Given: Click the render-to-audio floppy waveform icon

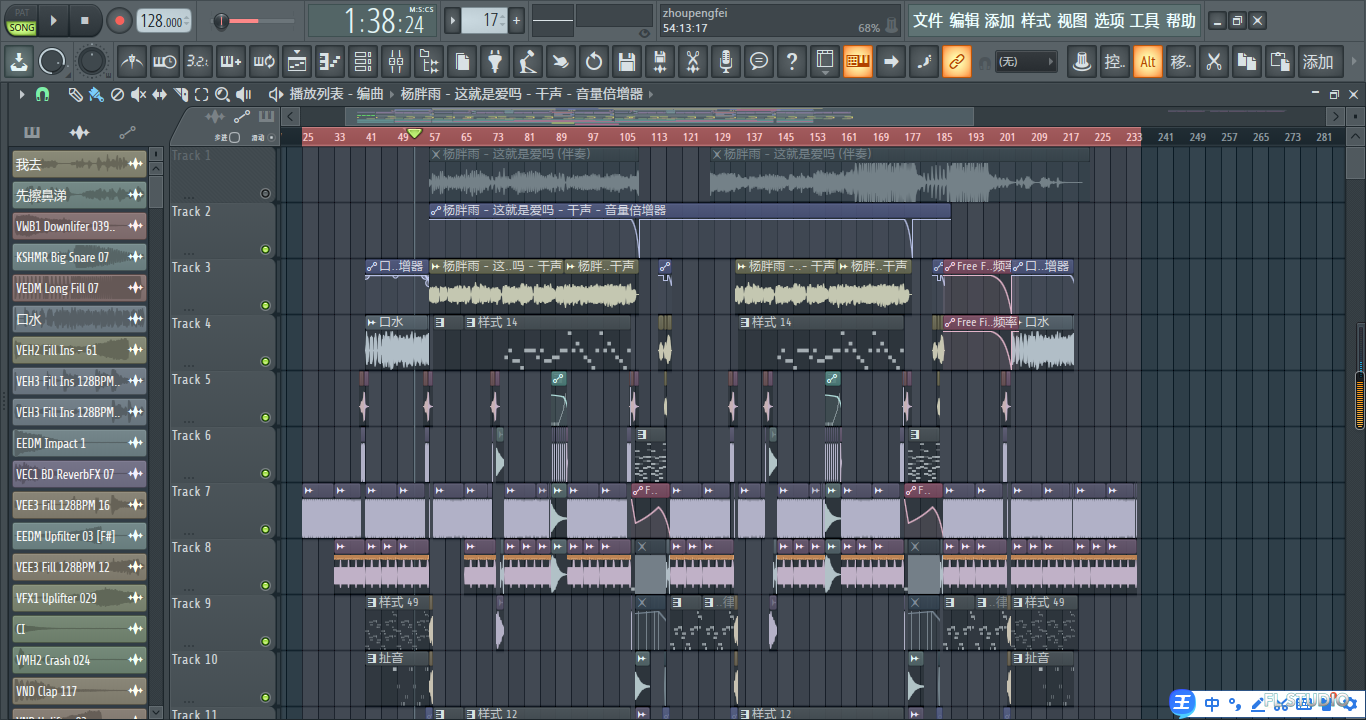Looking at the screenshot, I should [659, 62].
